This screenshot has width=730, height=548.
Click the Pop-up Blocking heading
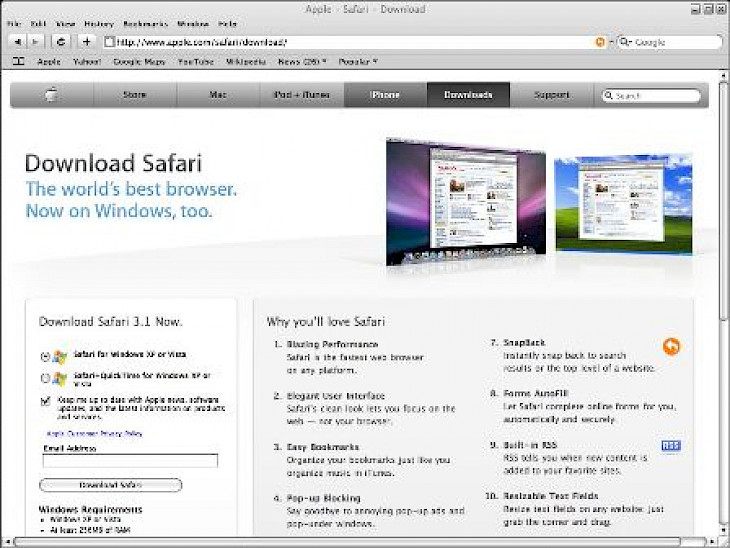[324, 498]
